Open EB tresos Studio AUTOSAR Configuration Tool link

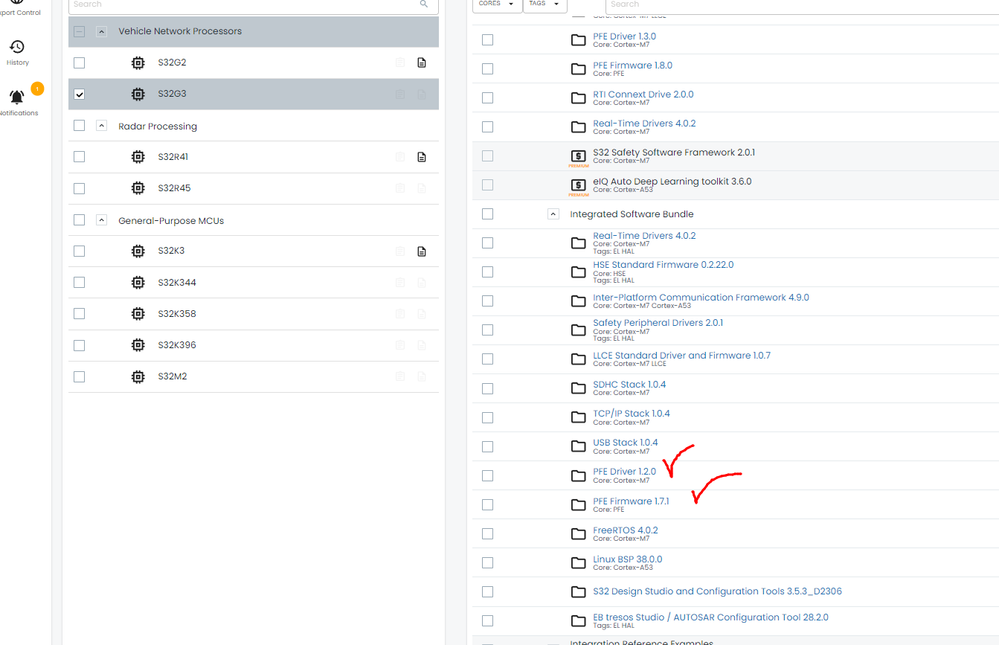tap(710, 617)
